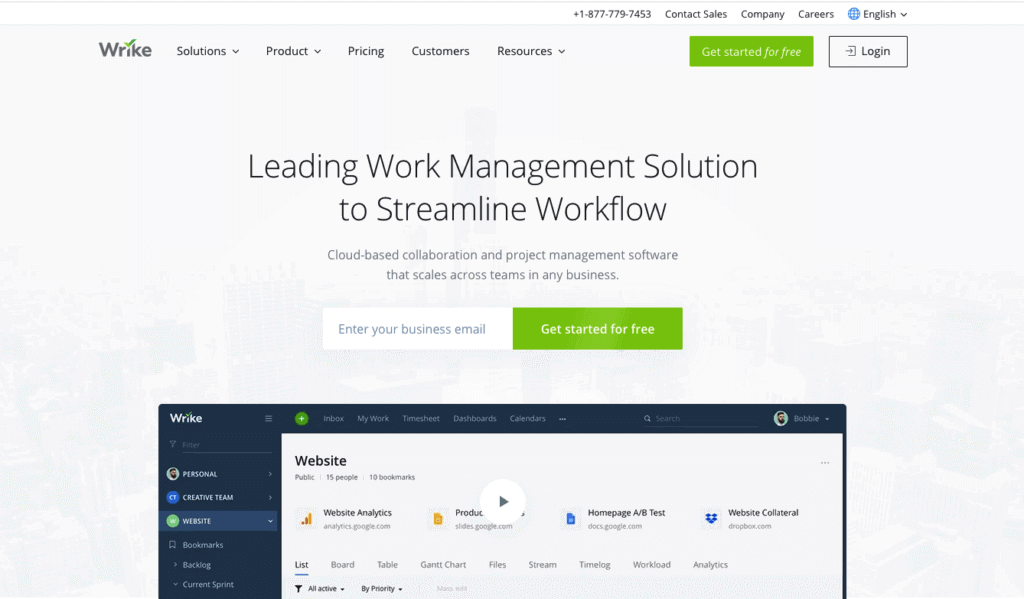Select the List view tab
Image resolution: width=1024 pixels, height=599 pixels.
click(x=301, y=564)
